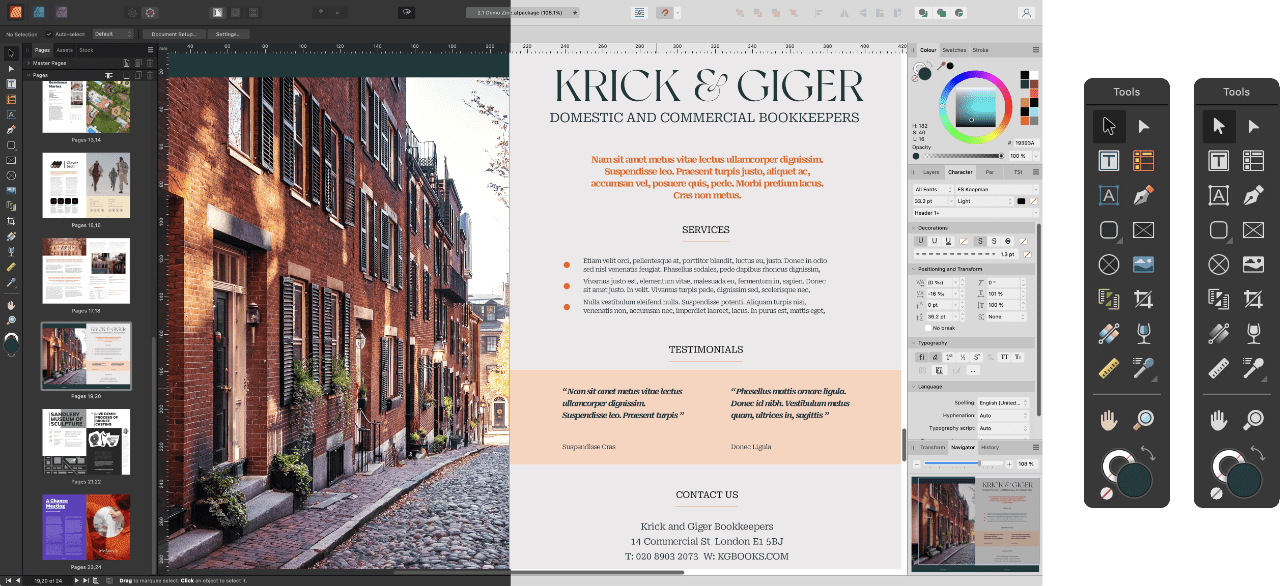Enable the No break checkbox
This screenshot has width=1280, height=586.
click(x=928, y=328)
